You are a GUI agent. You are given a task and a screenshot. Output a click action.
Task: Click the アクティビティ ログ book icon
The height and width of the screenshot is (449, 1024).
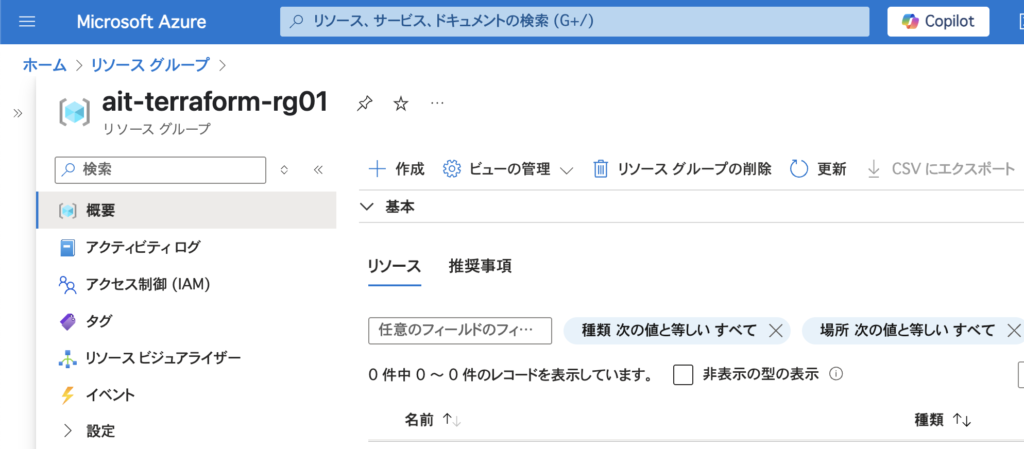[x=67, y=247]
